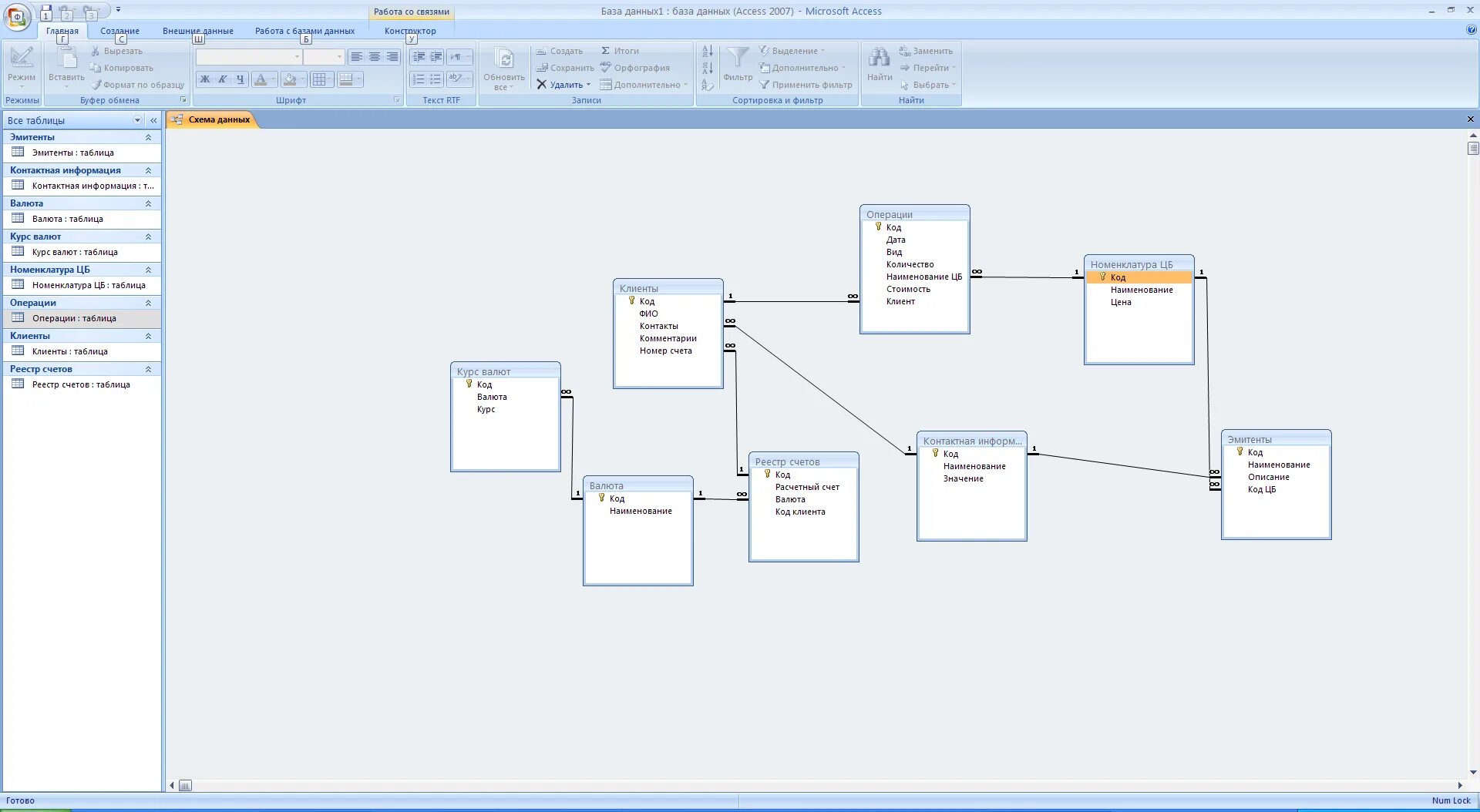Toggle bold Ж formatting
Viewport: 1480px width, 812px height.
[205, 79]
